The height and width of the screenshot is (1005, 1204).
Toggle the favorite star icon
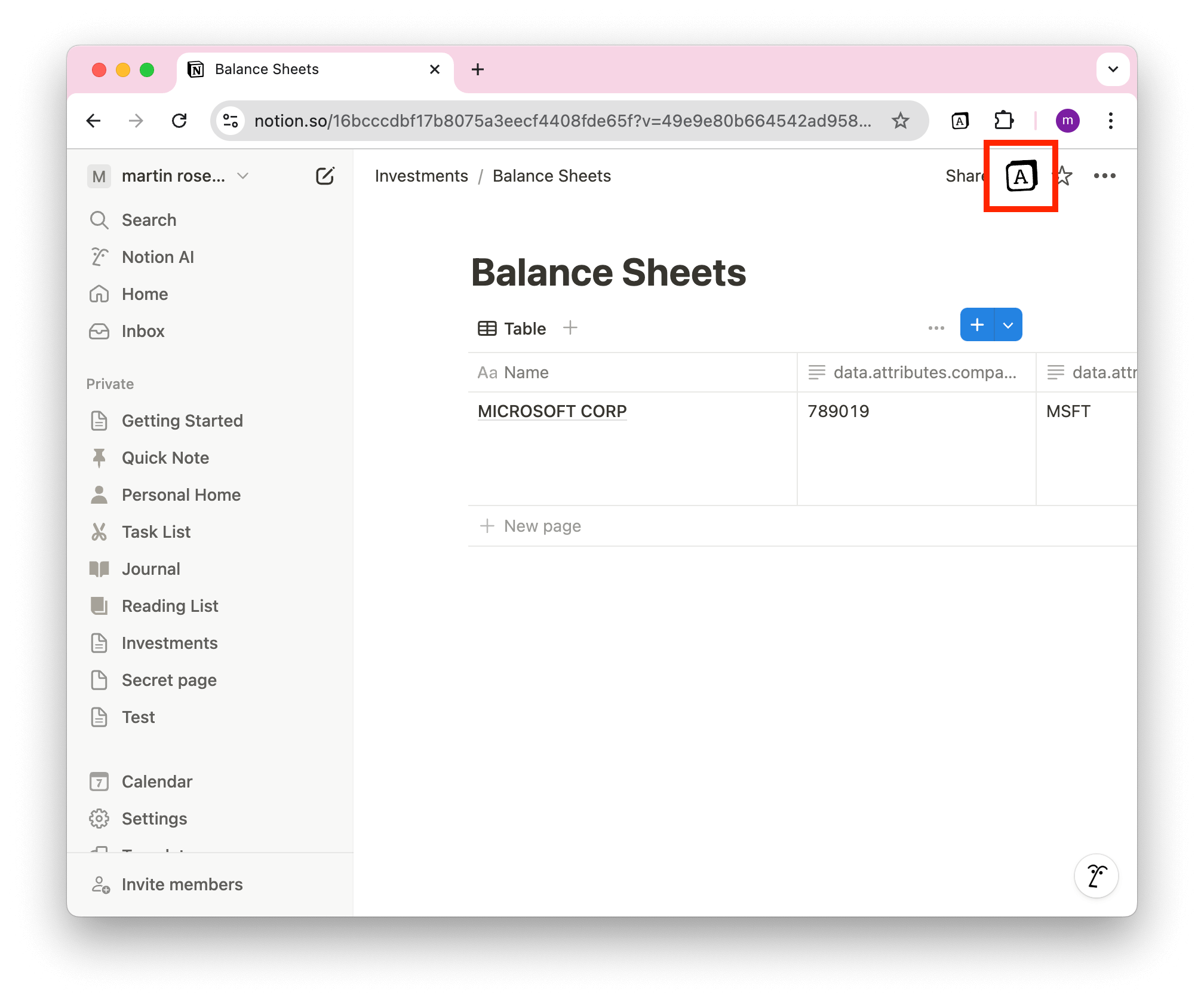point(1062,177)
